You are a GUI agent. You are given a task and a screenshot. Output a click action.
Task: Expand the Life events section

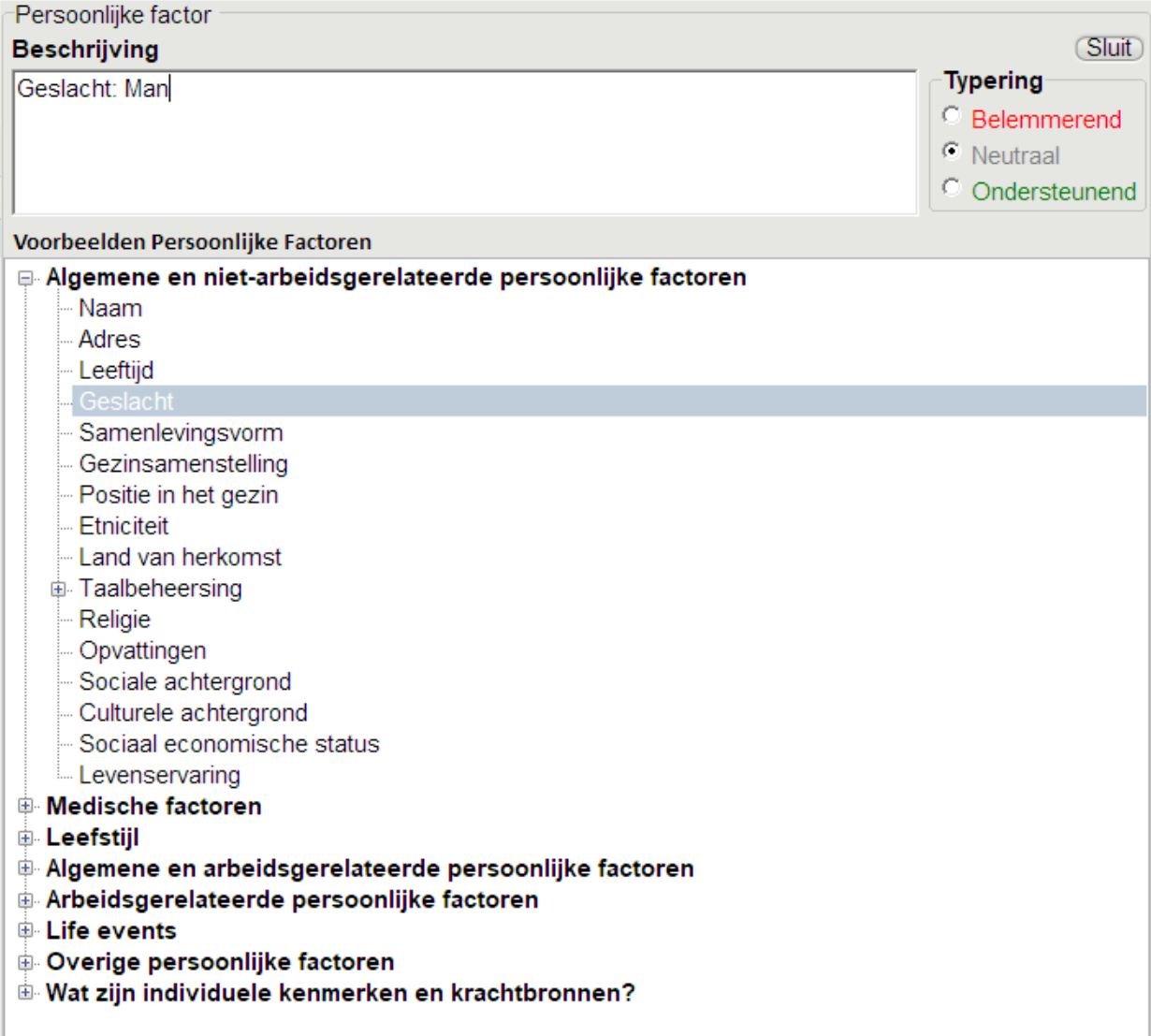26,931
